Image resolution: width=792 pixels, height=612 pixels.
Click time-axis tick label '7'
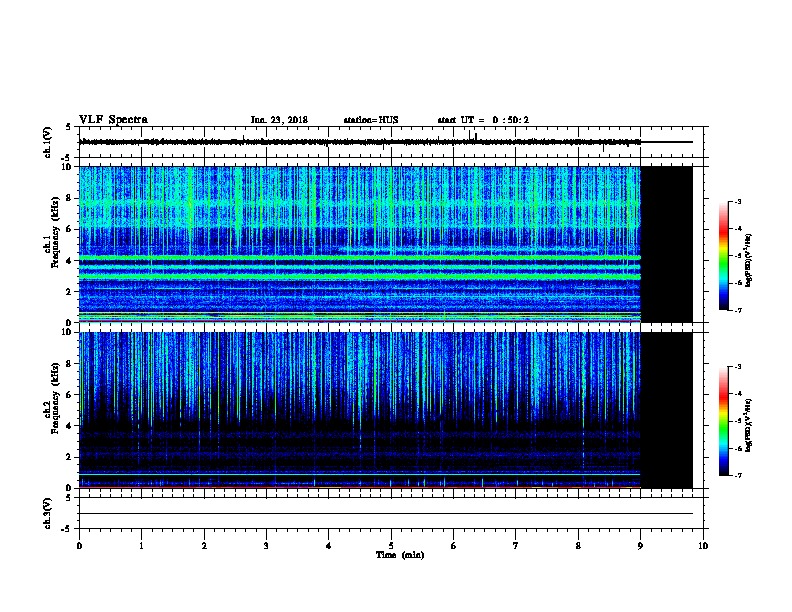point(516,546)
